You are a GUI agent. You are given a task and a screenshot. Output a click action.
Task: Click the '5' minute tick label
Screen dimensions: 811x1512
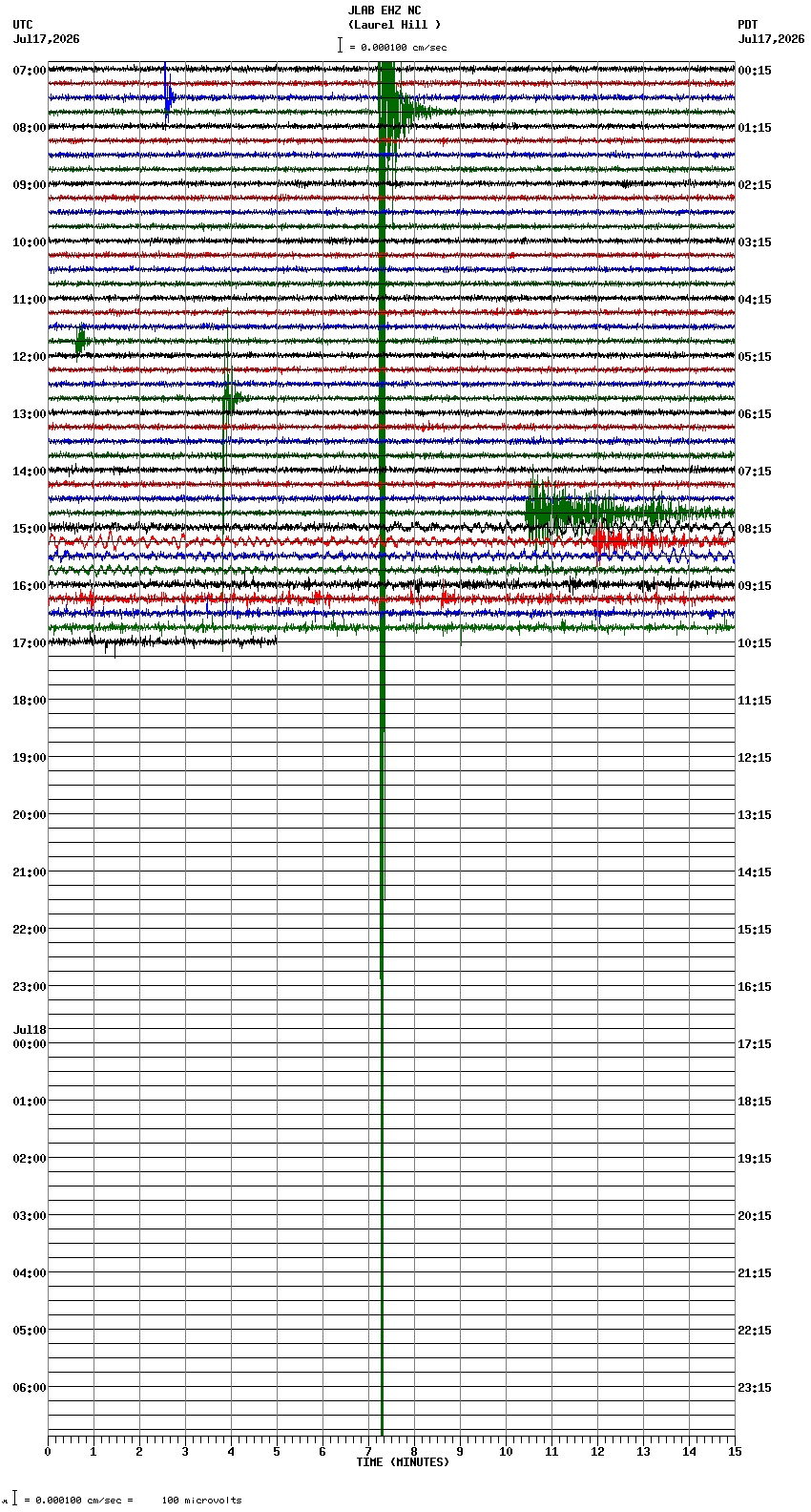[x=277, y=1452]
